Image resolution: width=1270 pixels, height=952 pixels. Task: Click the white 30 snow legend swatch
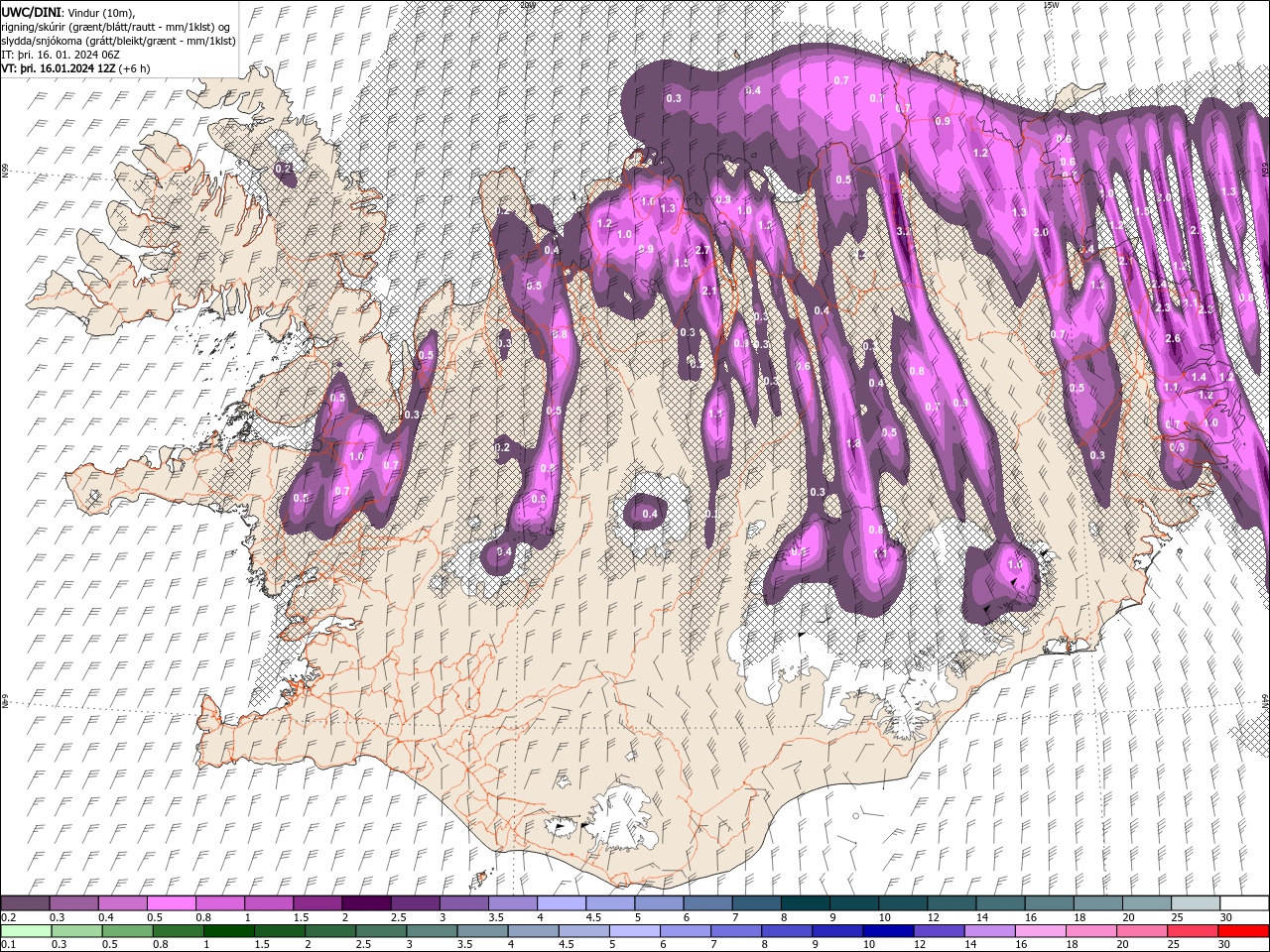pos(1244,903)
